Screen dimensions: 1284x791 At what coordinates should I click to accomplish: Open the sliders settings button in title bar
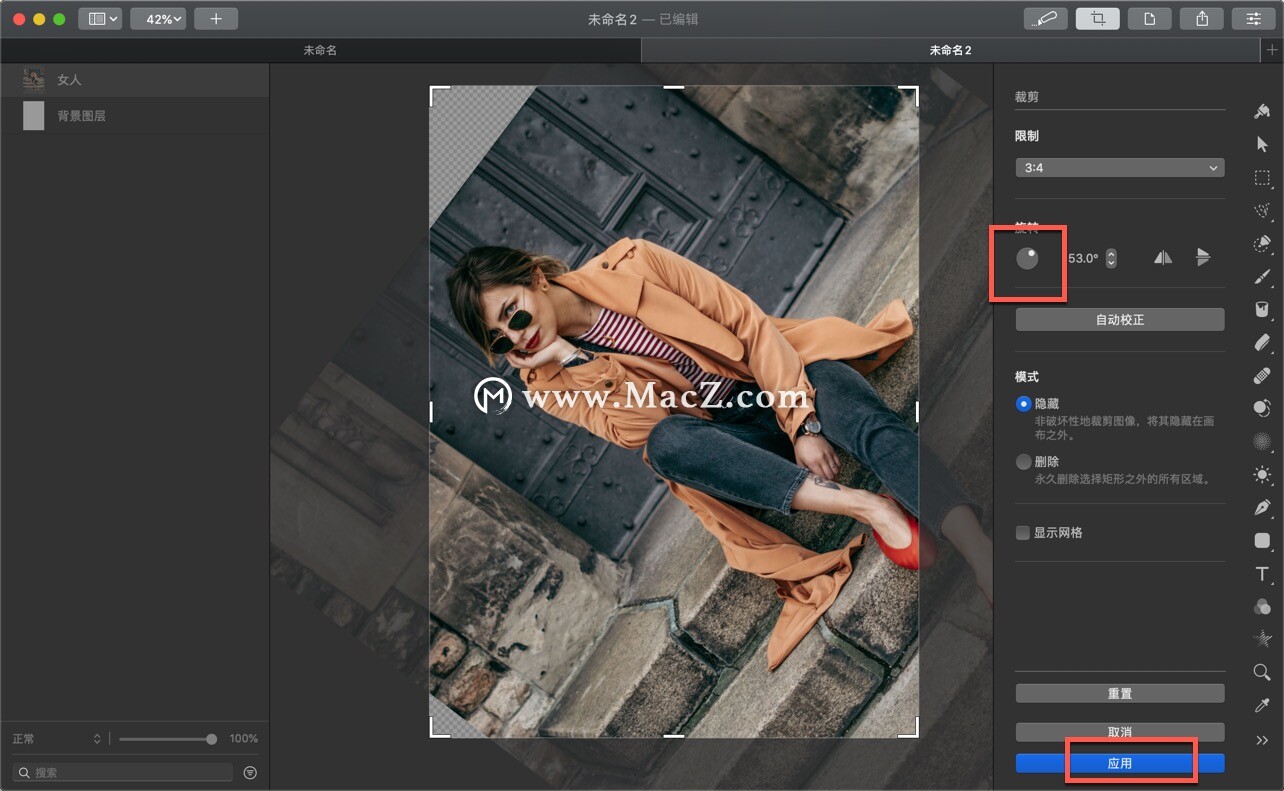click(x=1253, y=19)
